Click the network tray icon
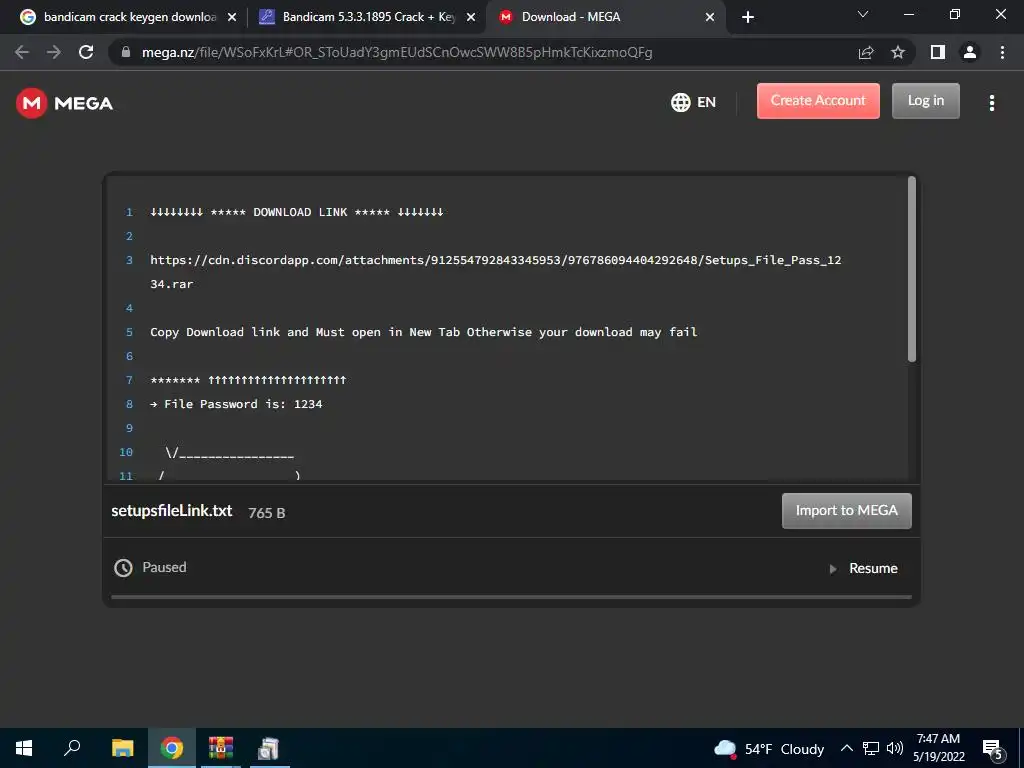1024x768 pixels. pos(871,748)
